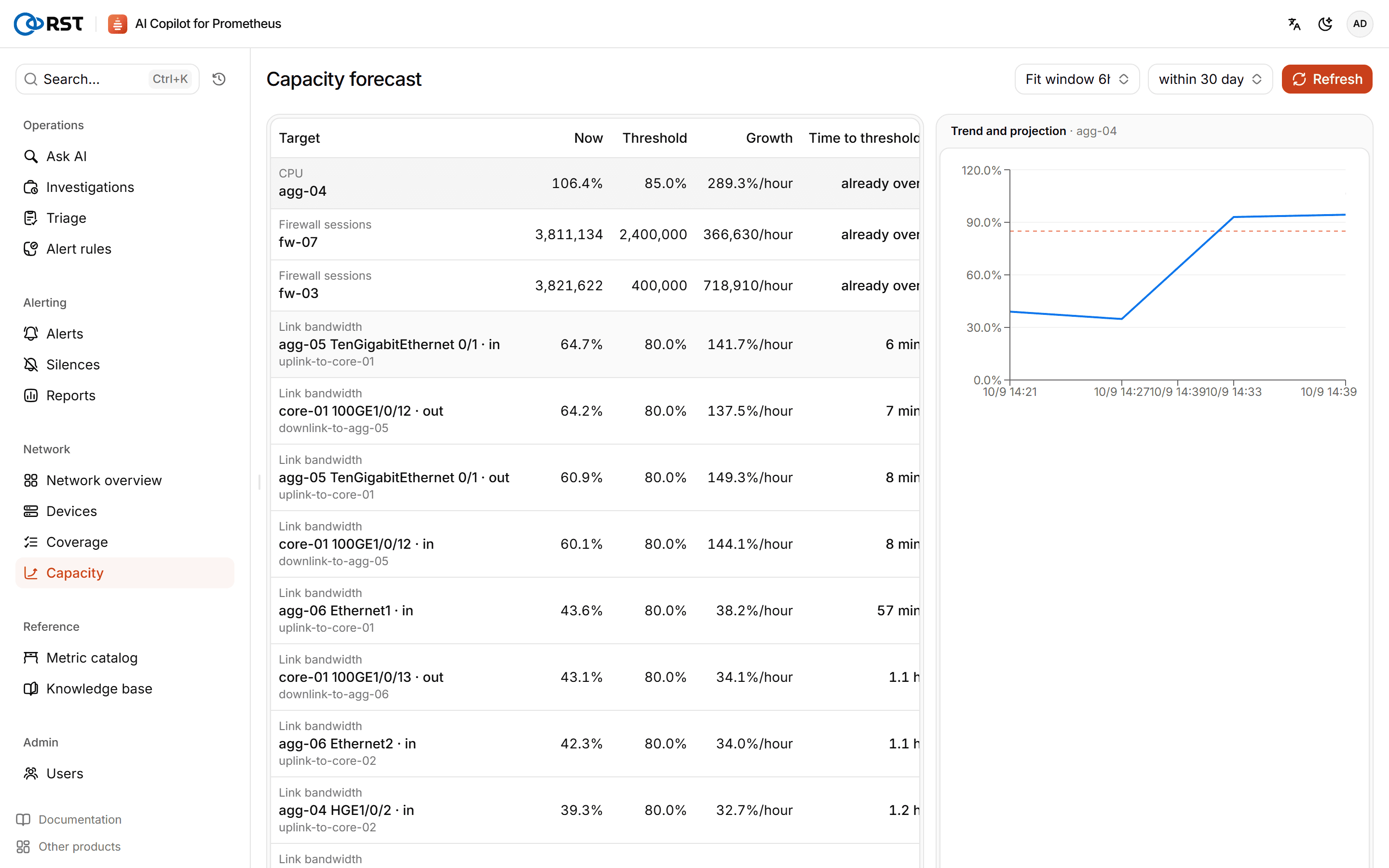Image resolution: width=1389 pixels, height=868 pixels.
Task: Click the Users people icon
Action: pyautogui.click(x=31, y=774)
